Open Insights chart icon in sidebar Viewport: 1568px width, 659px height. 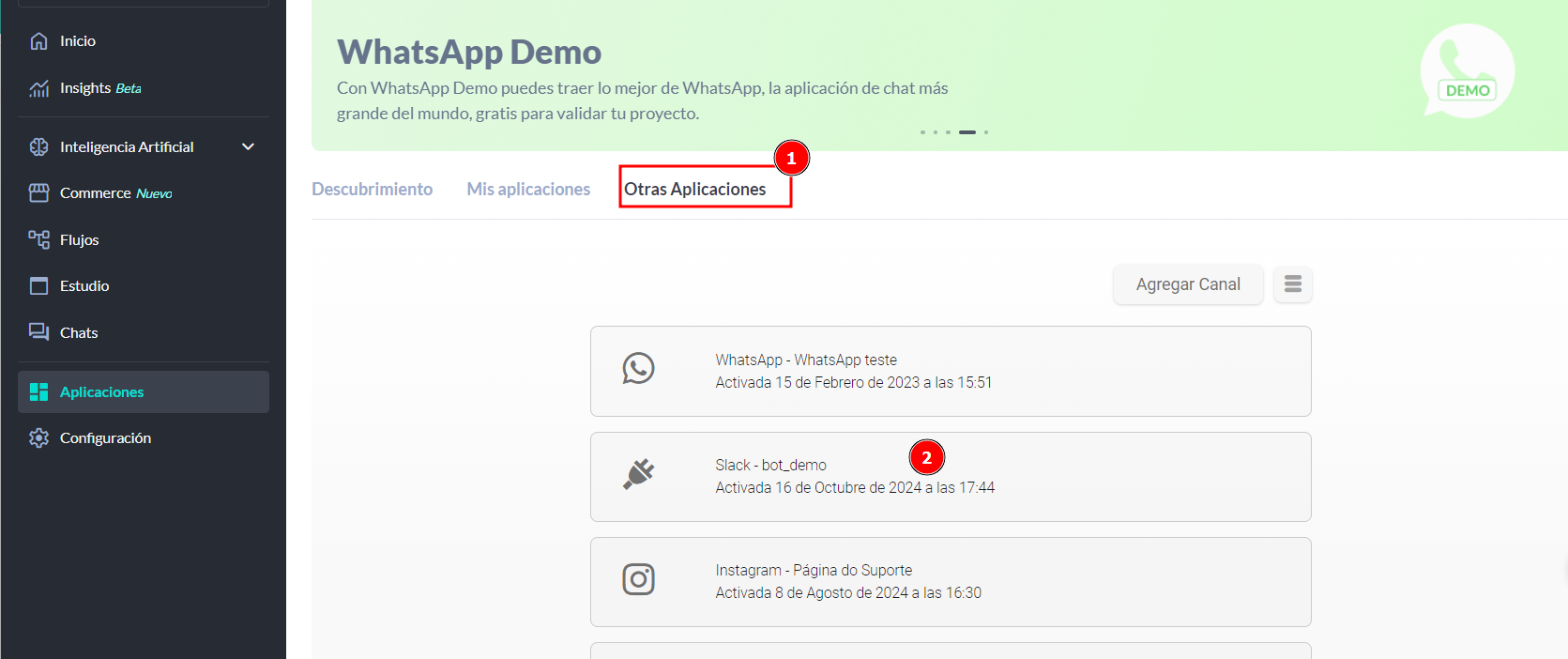coord(38,88)
